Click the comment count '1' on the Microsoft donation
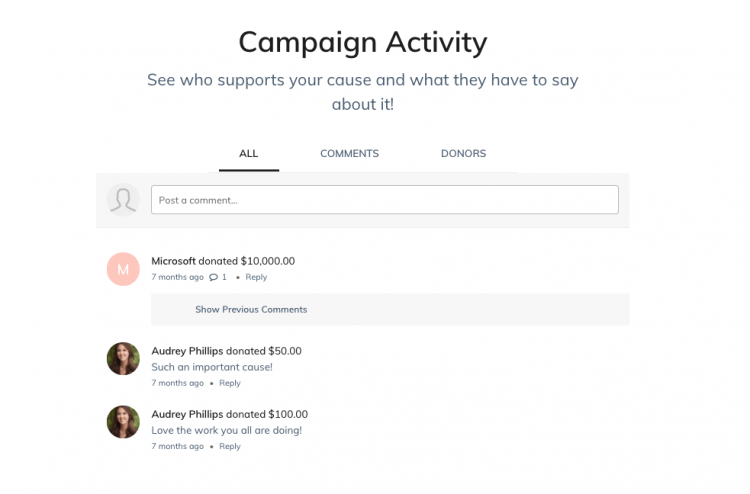The image size is (750, 494). click(224, 277)
